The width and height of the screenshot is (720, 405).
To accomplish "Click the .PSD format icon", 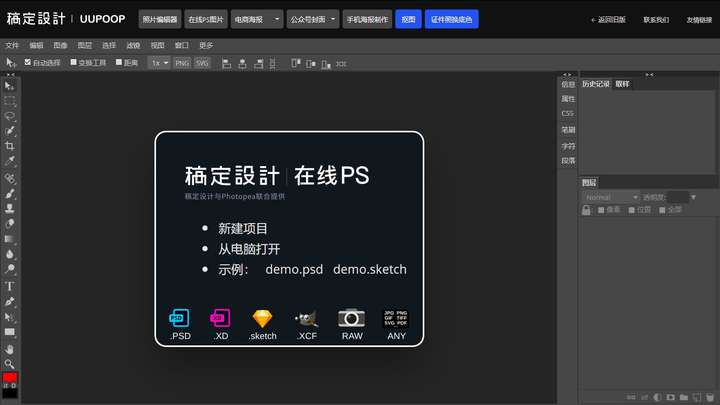I will (179, 318).
